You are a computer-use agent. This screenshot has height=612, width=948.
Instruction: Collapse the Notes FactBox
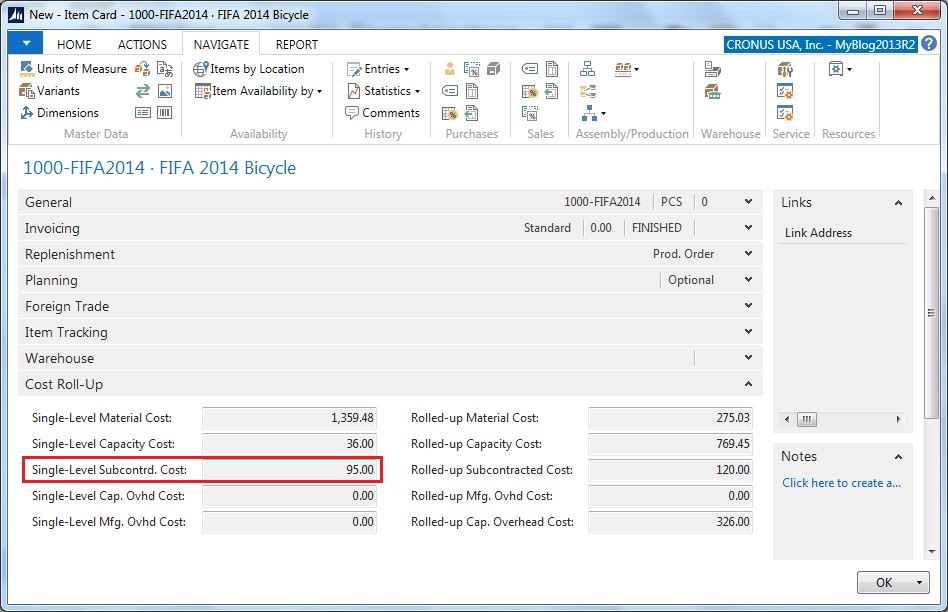point(898,457)
